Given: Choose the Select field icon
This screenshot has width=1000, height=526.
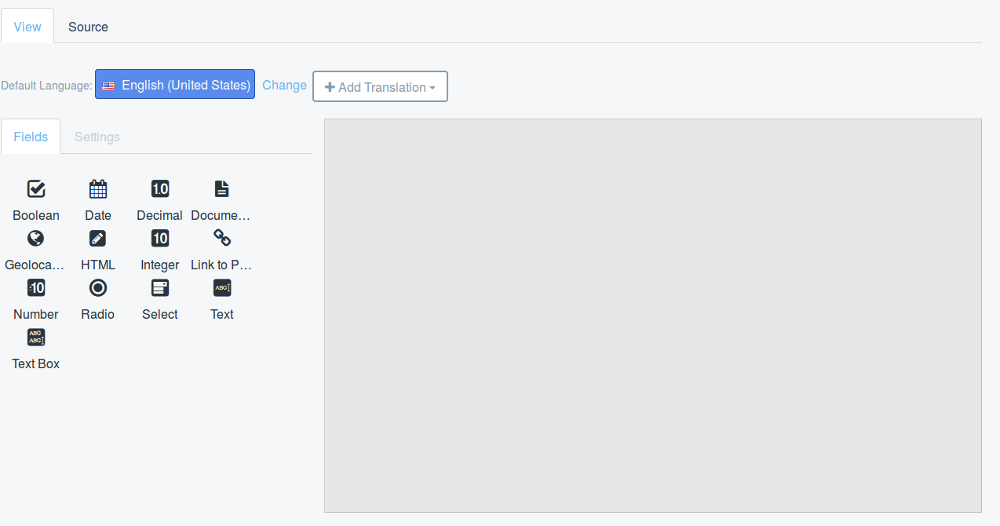Looking at the screenshot, I should [x=160, y=288].
